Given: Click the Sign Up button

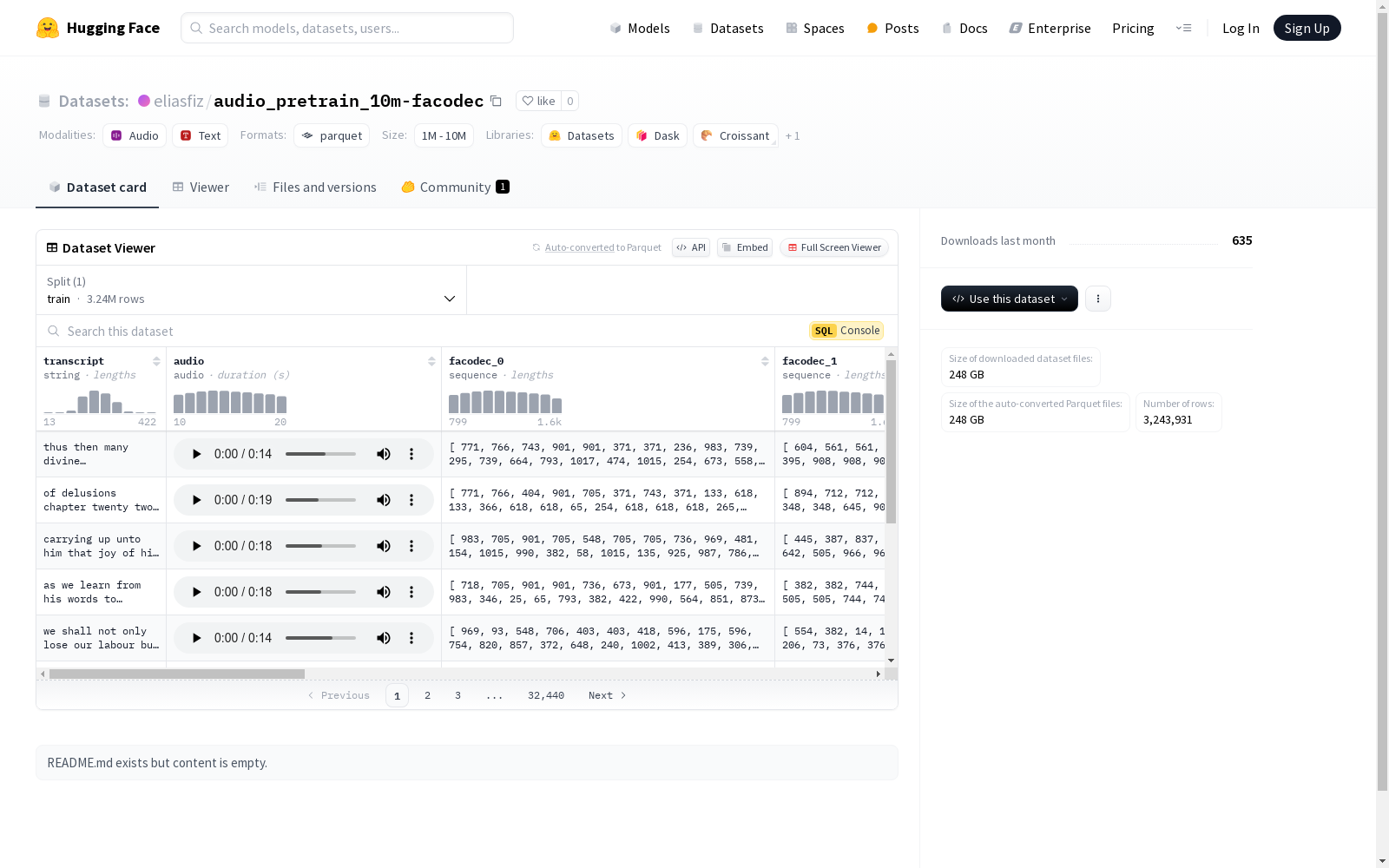Looking at the screenshot, I should click(x=1307, y=28).
